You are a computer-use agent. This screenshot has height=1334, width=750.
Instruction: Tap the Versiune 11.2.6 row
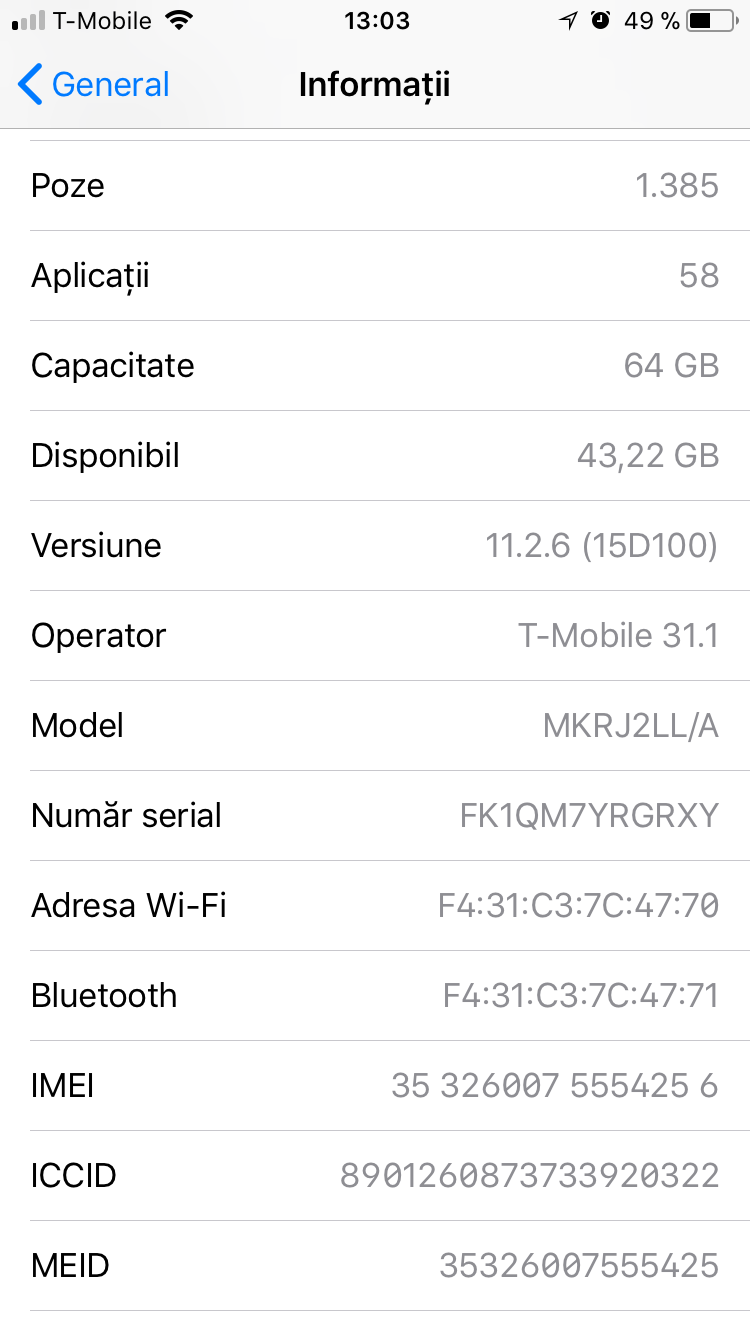(x=375, y=546)
